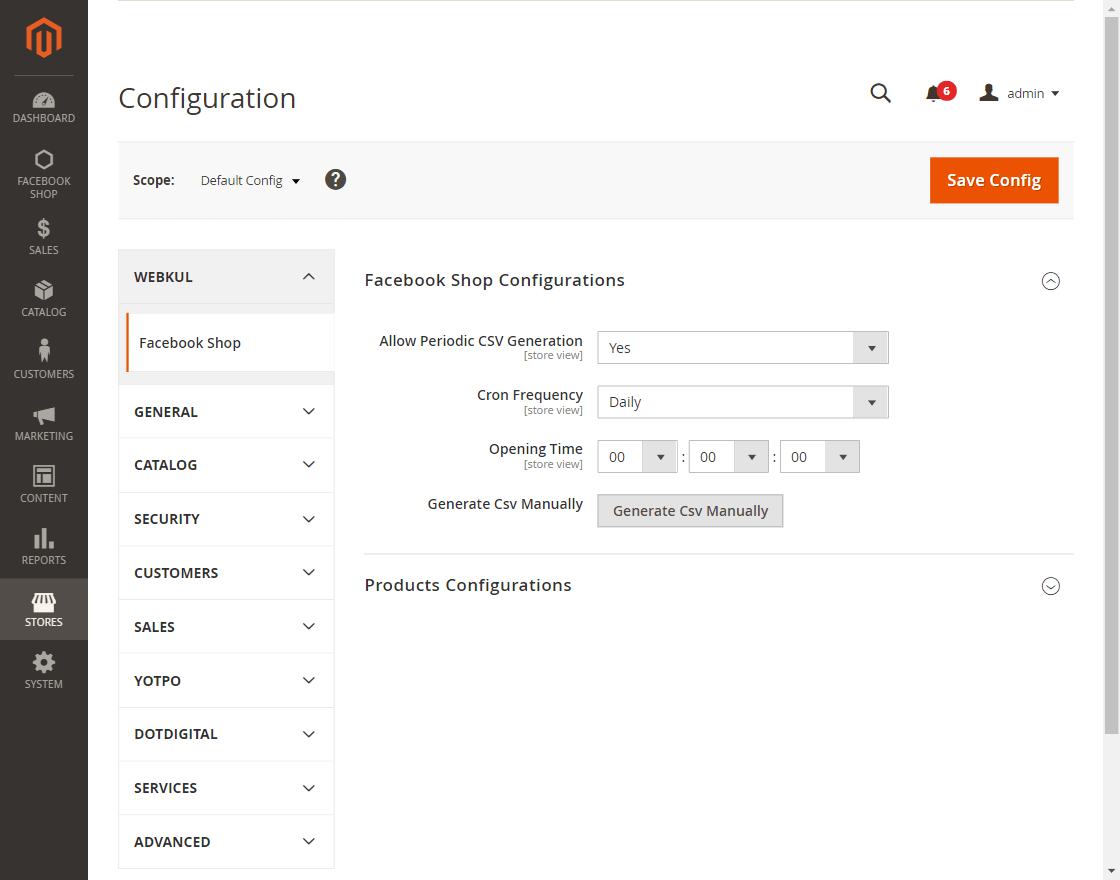Expand the CATALOG config section

(226, 465)
